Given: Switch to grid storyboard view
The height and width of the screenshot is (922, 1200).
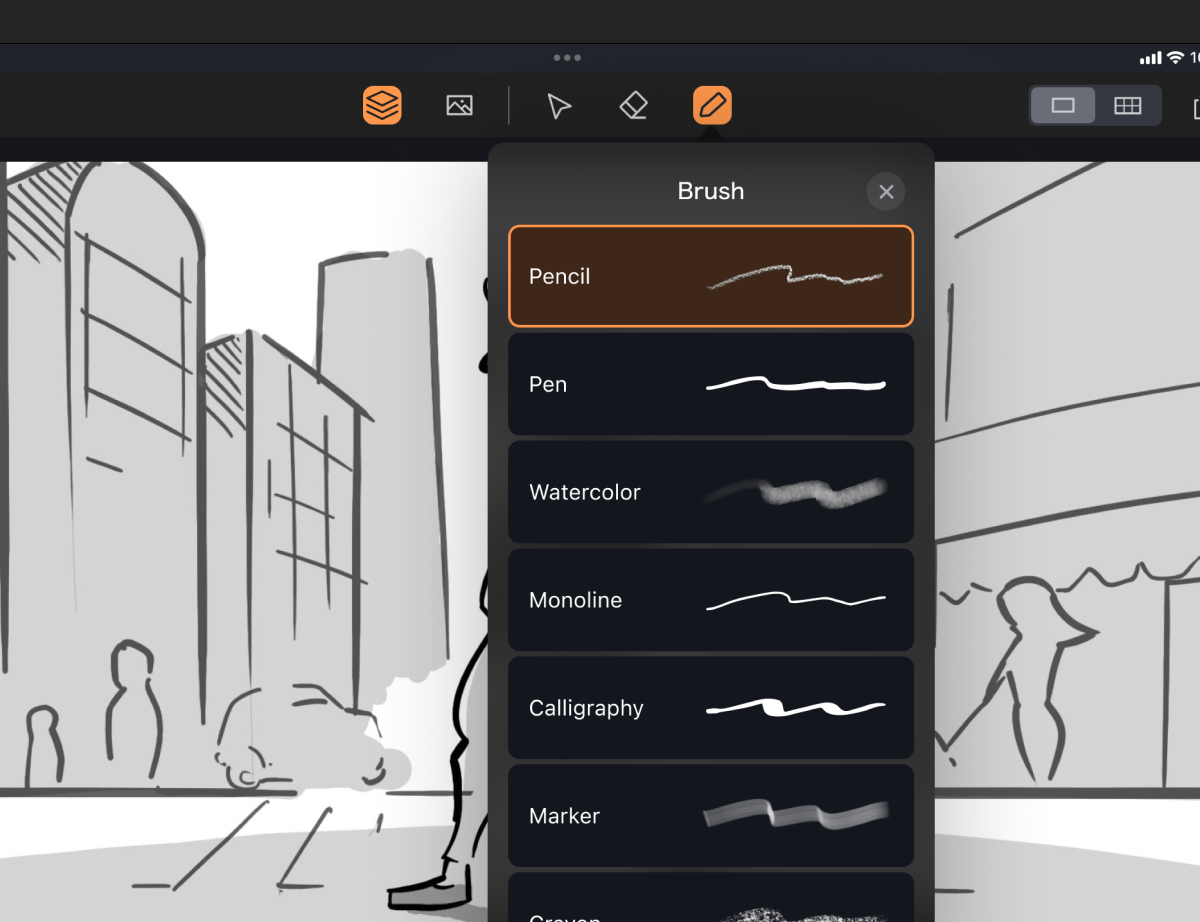Looking at the screenshot, I should 1128,106.
